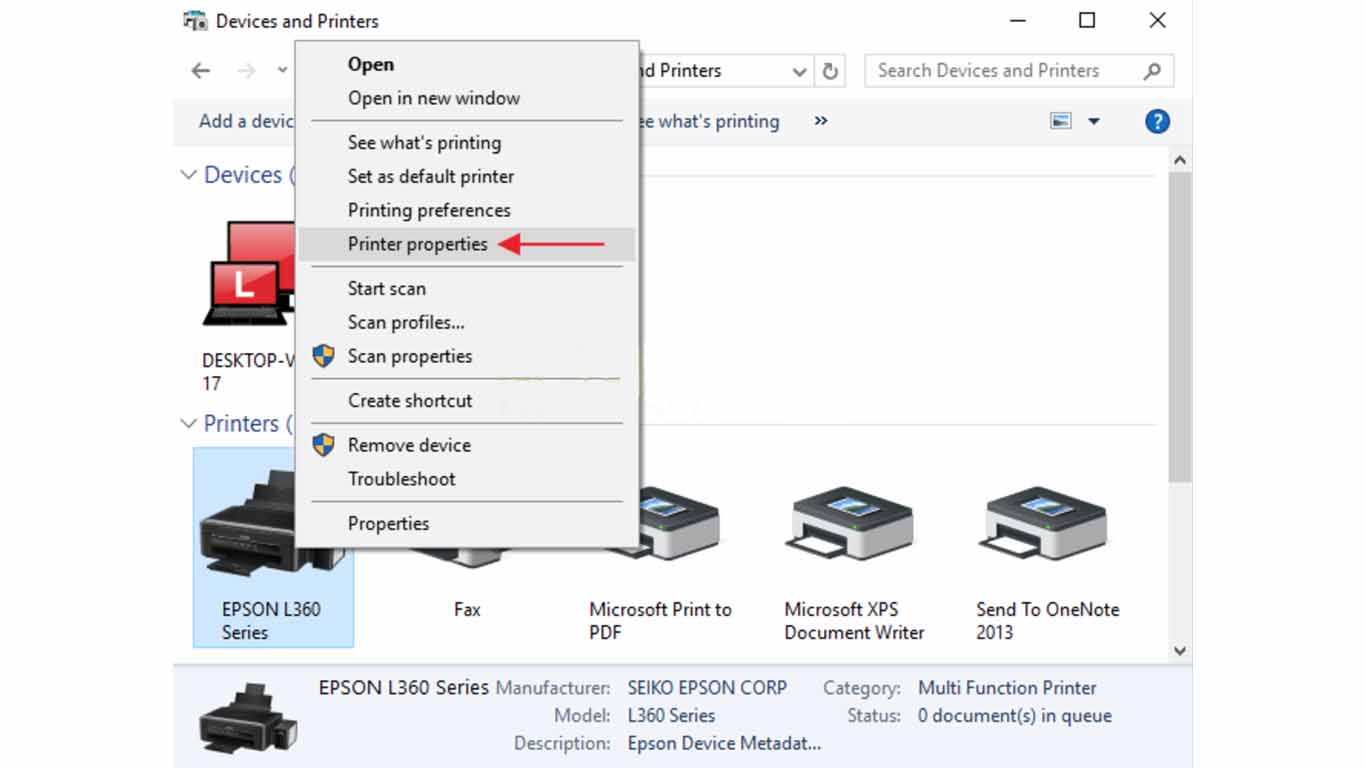Click the Epson Device Metadat... description value
1366x768 pixels.
(x=724, y=744)
